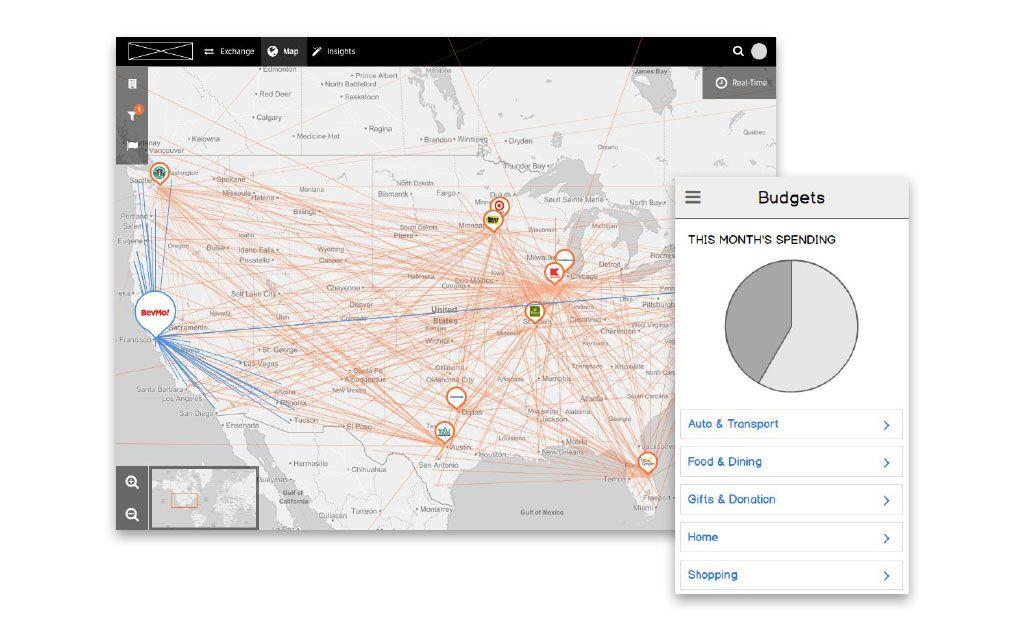Open the Budgets hamburger menu
This screenshot has height=630, width=1024.
[693, 197]
